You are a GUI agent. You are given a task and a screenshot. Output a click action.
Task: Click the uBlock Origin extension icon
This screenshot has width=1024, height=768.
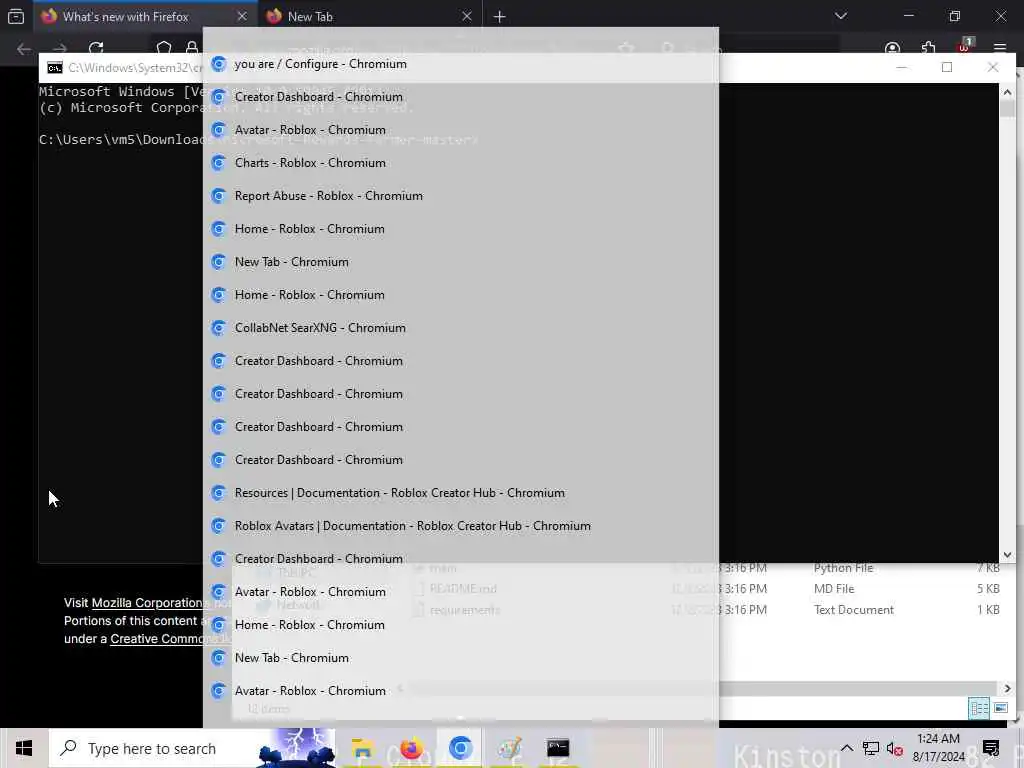[x=965, y=47]
